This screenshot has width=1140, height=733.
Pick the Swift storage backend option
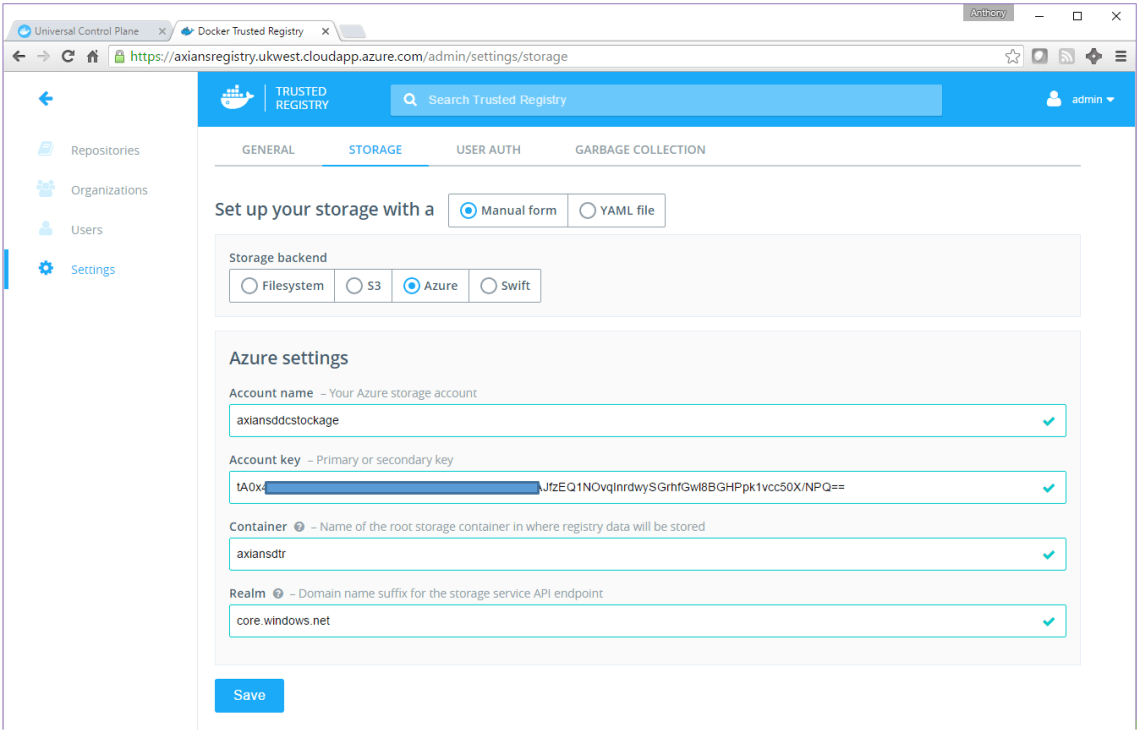point(489,286)
